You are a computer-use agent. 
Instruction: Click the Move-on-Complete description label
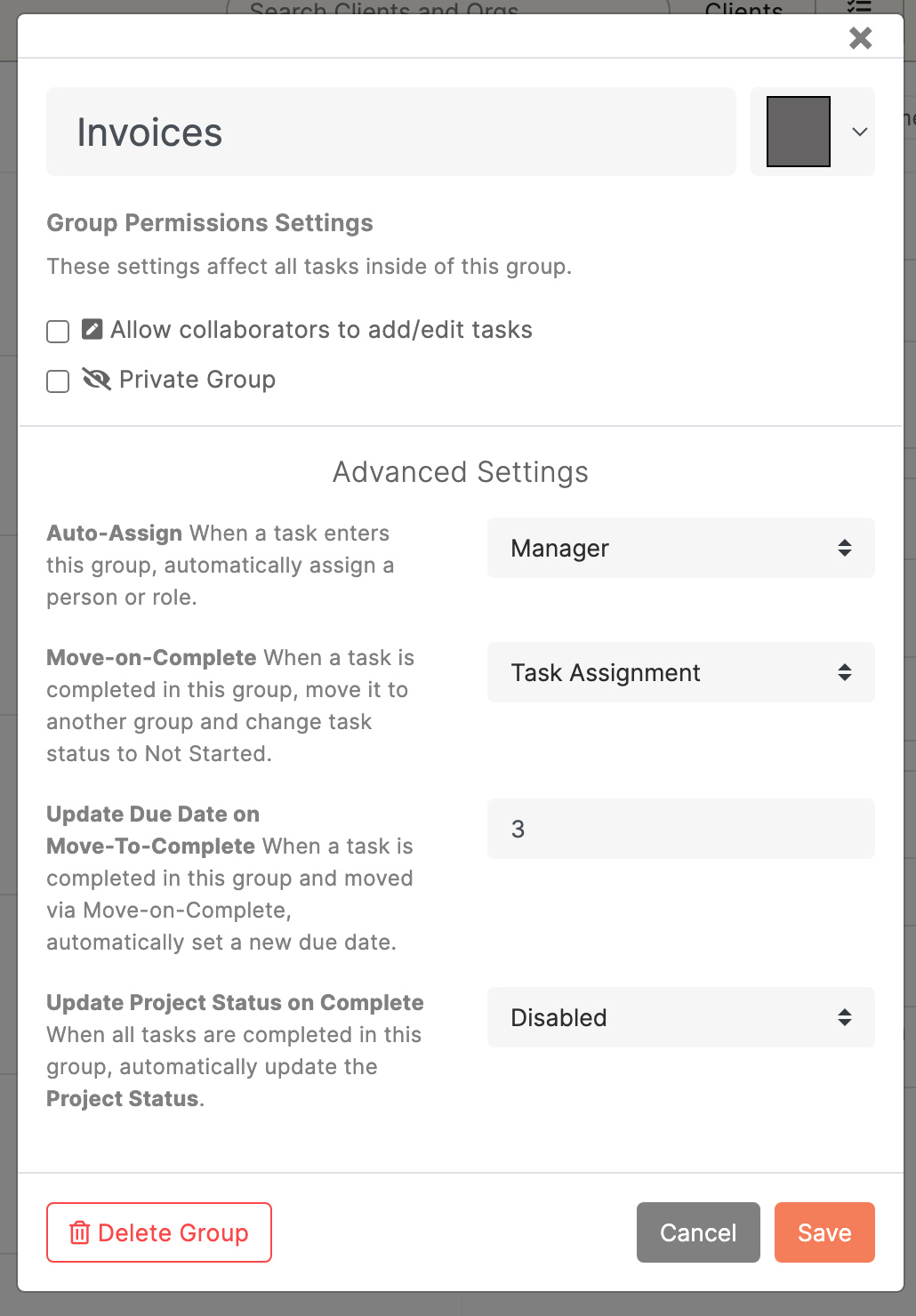point(230,706)
